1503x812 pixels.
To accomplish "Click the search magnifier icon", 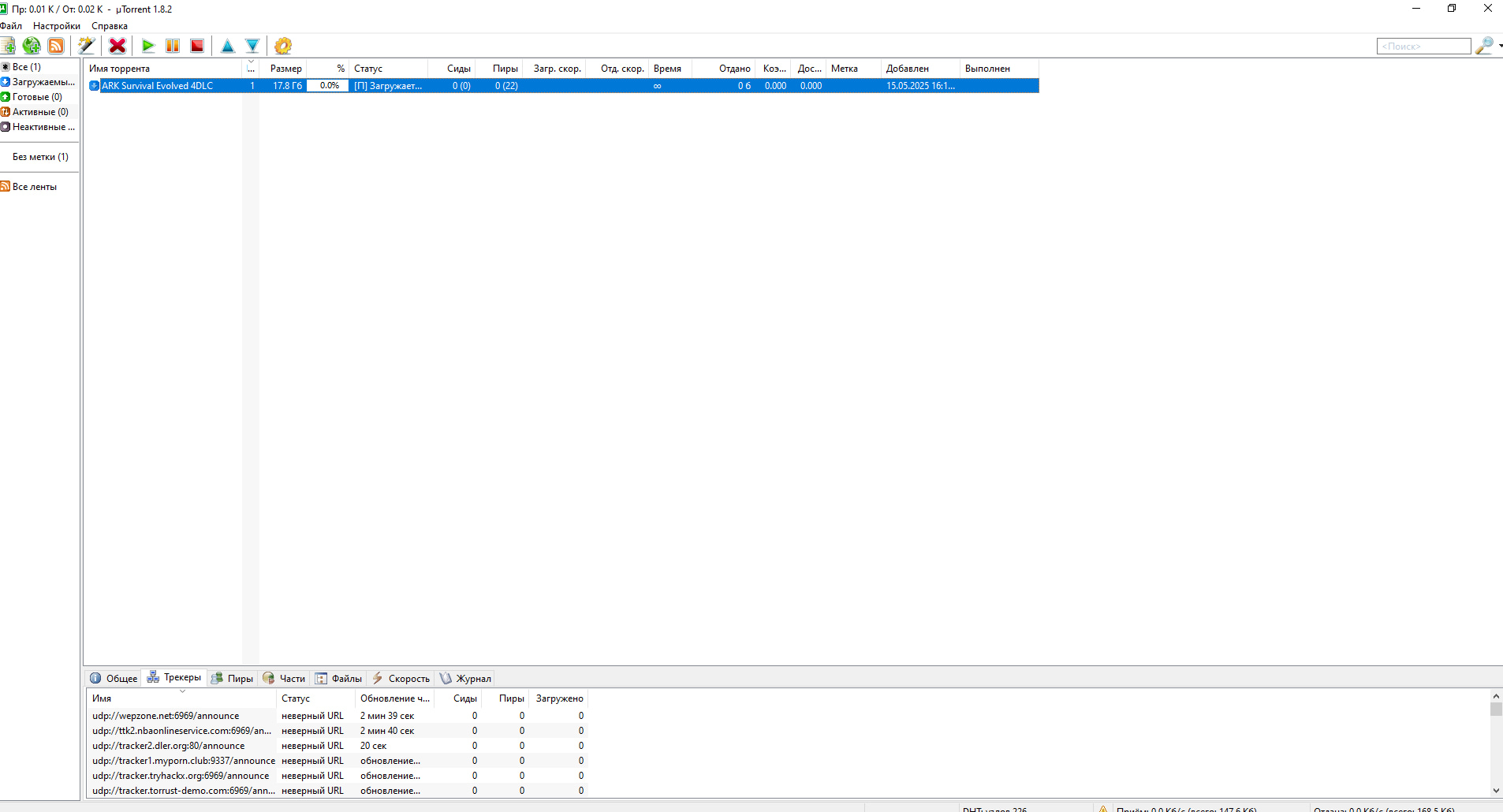I will 1484,46.
